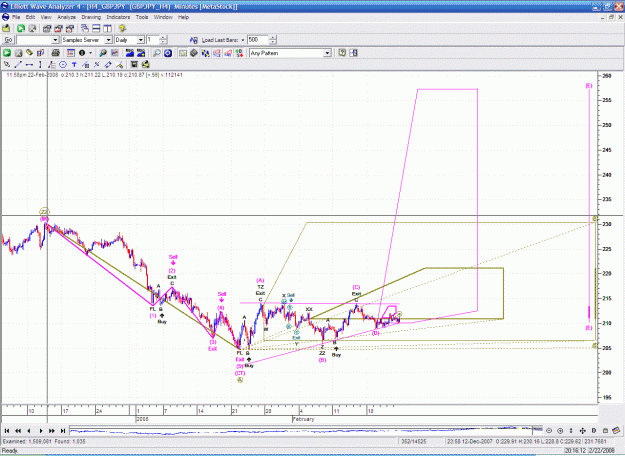This screenshot has height=456, width=625.
Task: Select the pointer arrow drawing tool
Action: 7,64
